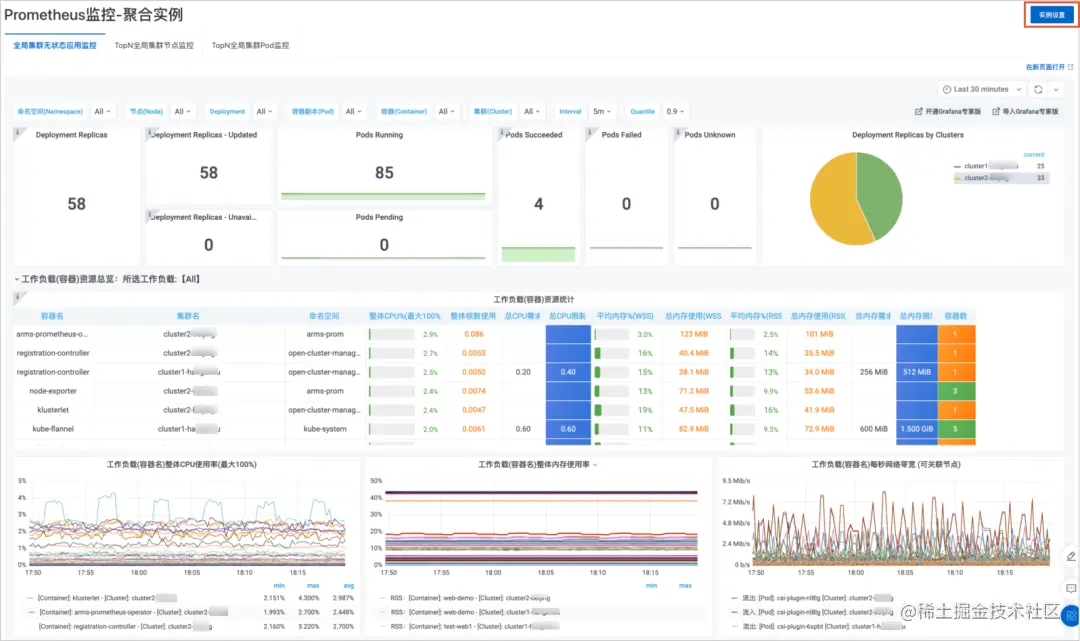Image resolution: width=1080 pixels, height=641 pixels.
Task: Open the 节点(Node) All dropdown
Action: pos(182,112)
